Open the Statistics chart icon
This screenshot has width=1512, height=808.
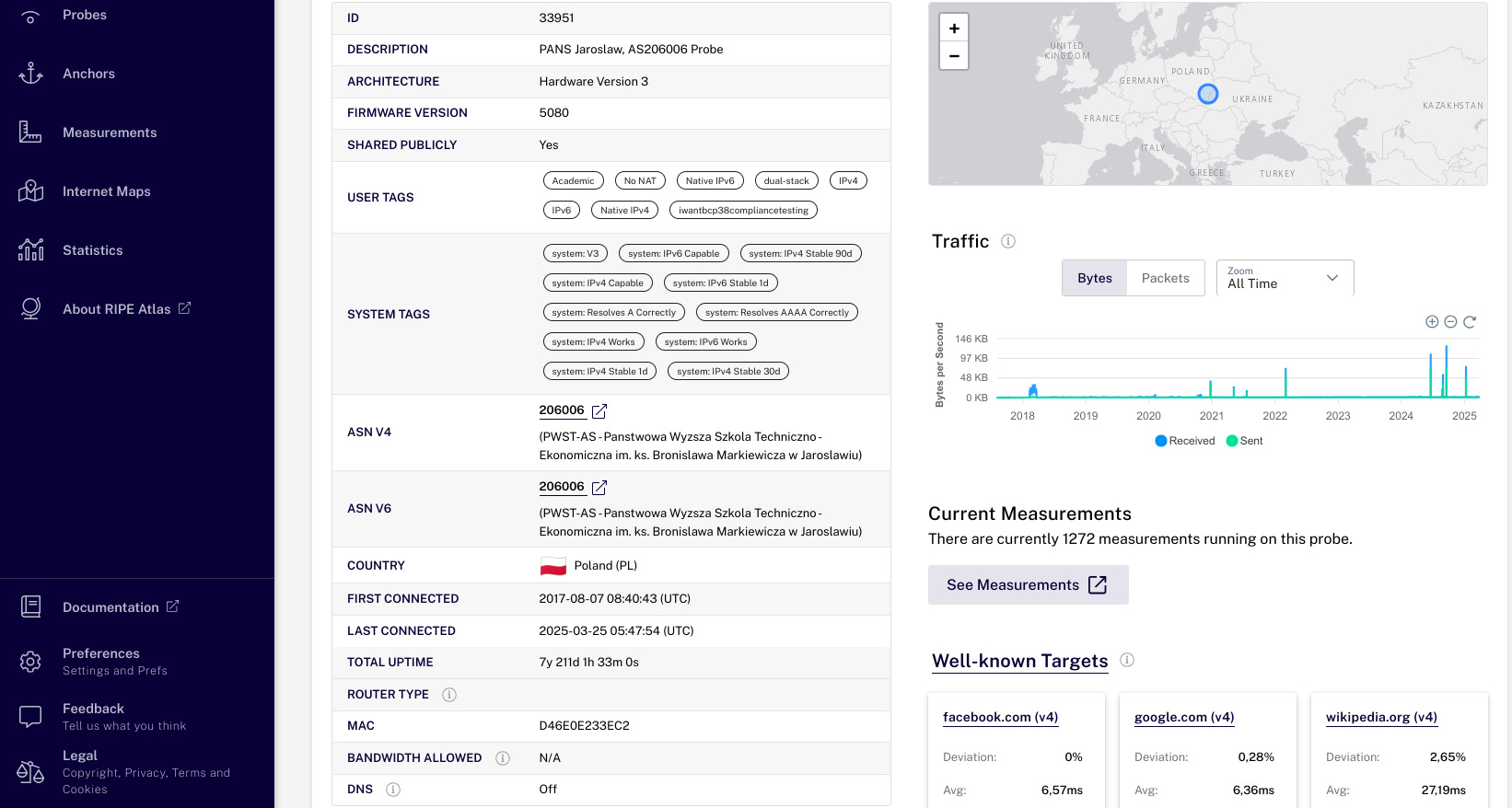click(30, 250)
